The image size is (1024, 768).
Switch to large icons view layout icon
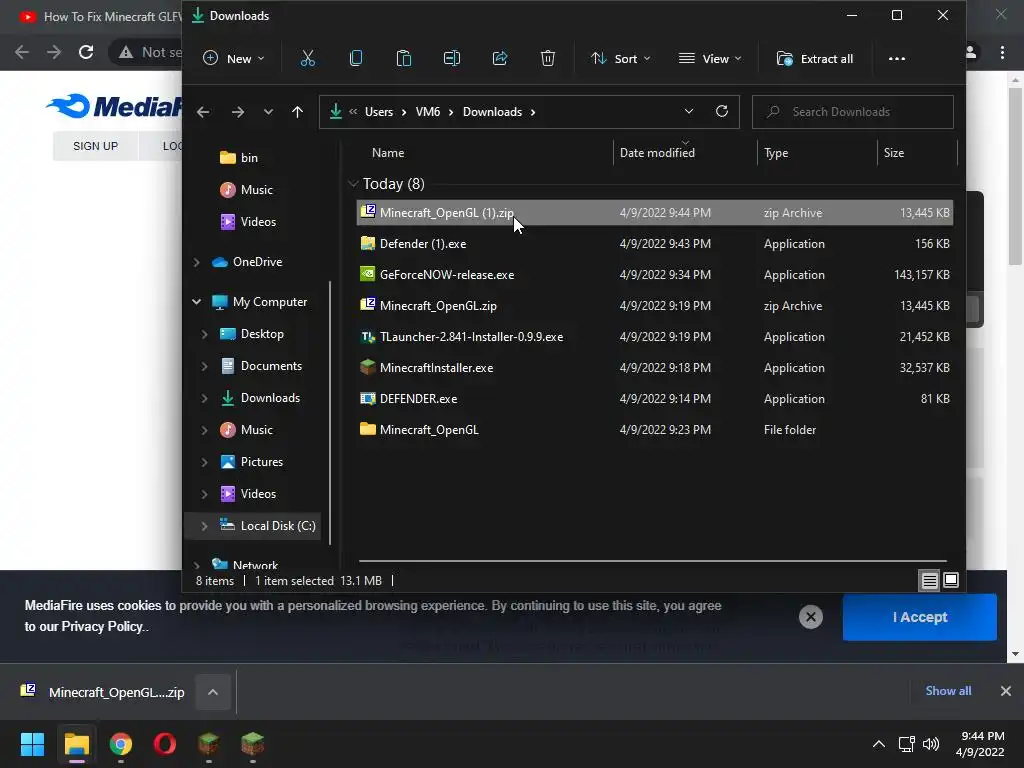(x=951, y=580)
